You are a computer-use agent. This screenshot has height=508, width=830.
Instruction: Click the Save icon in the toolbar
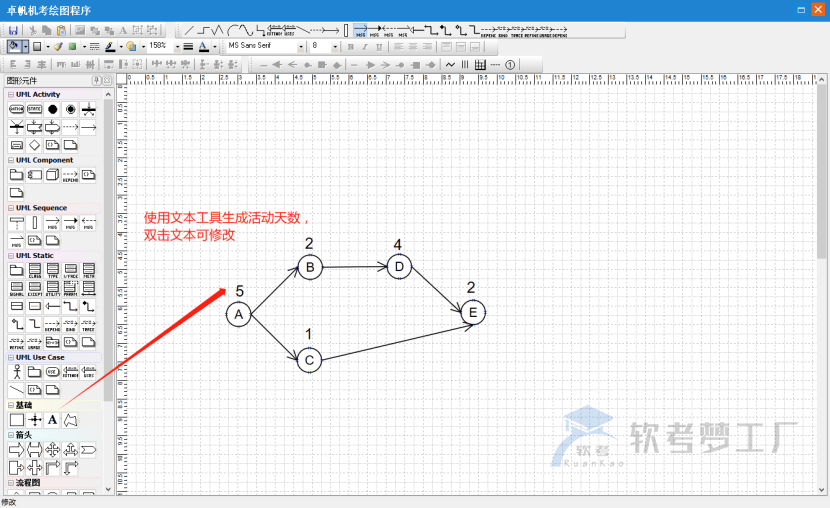pyautogui.click(x=14, y=31)
